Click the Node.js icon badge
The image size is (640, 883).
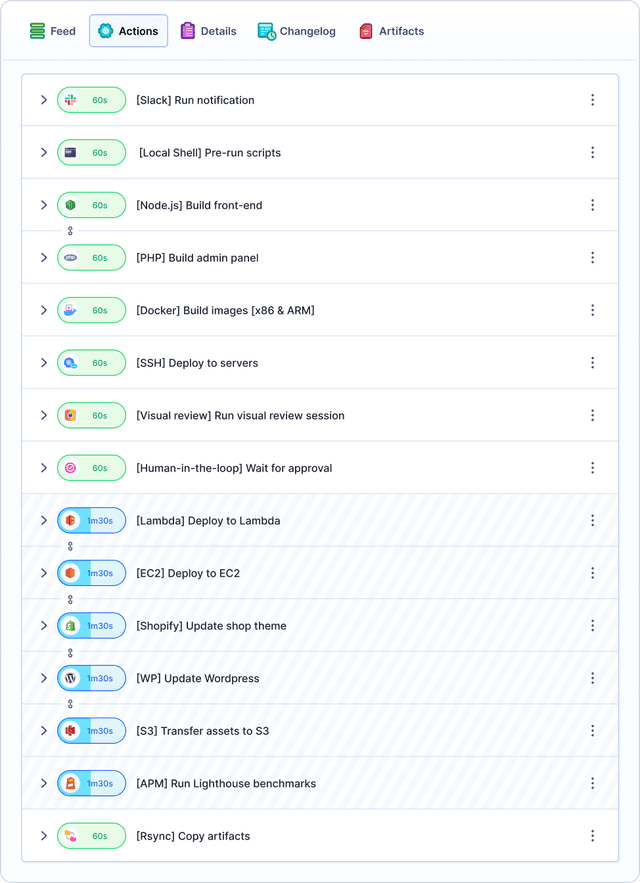(x=70, y=205)
